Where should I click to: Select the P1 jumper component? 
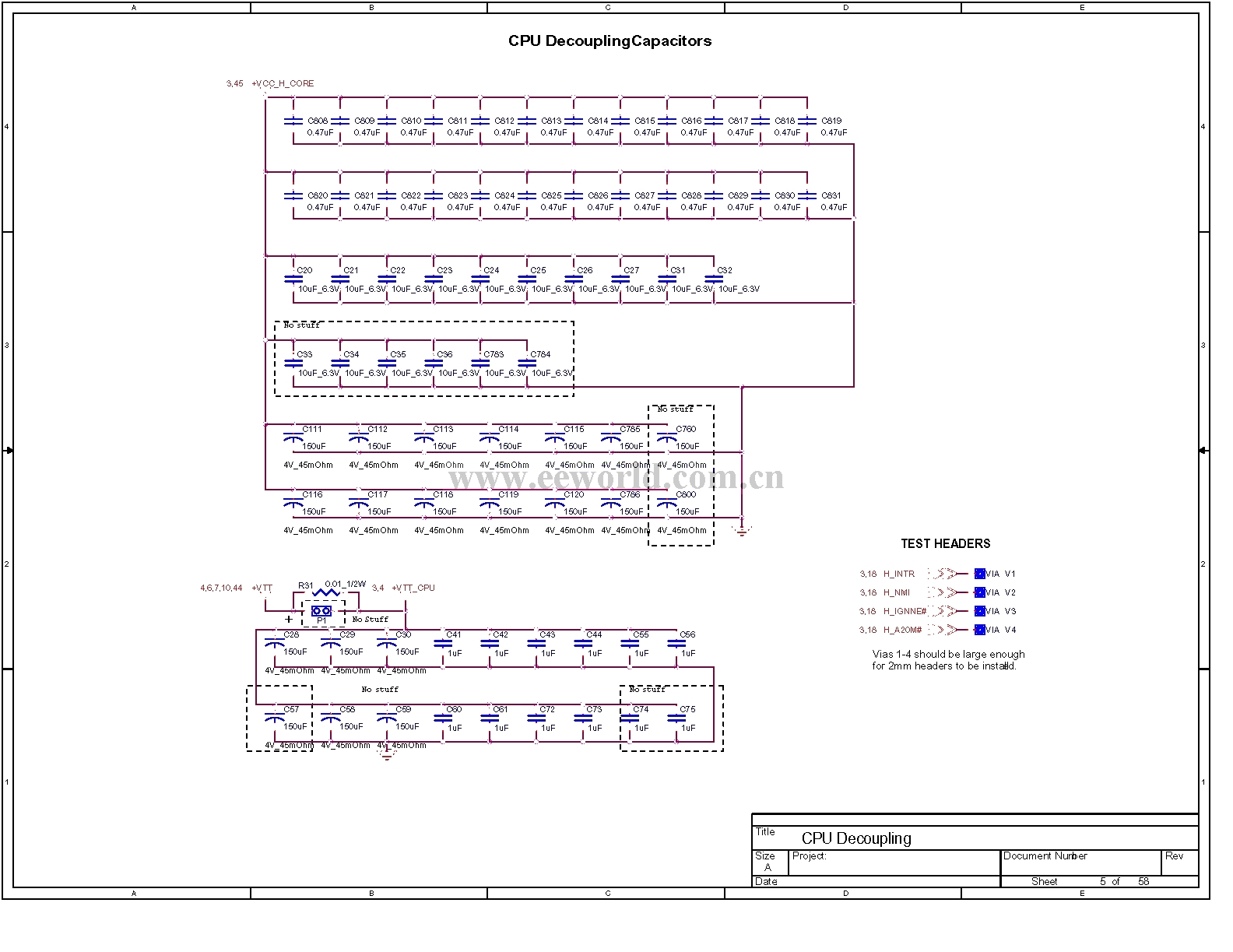[x=321, y=612]
